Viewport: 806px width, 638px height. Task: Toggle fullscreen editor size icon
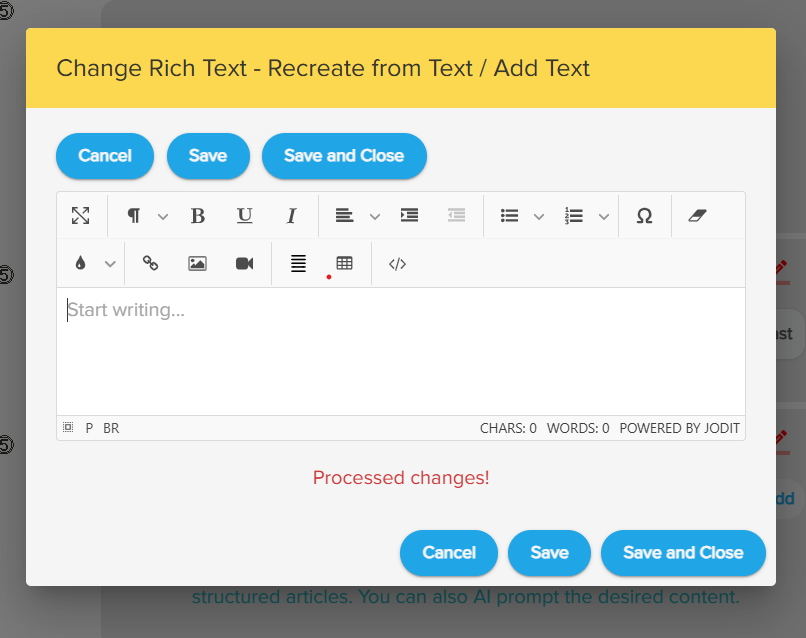pos(81,216)
